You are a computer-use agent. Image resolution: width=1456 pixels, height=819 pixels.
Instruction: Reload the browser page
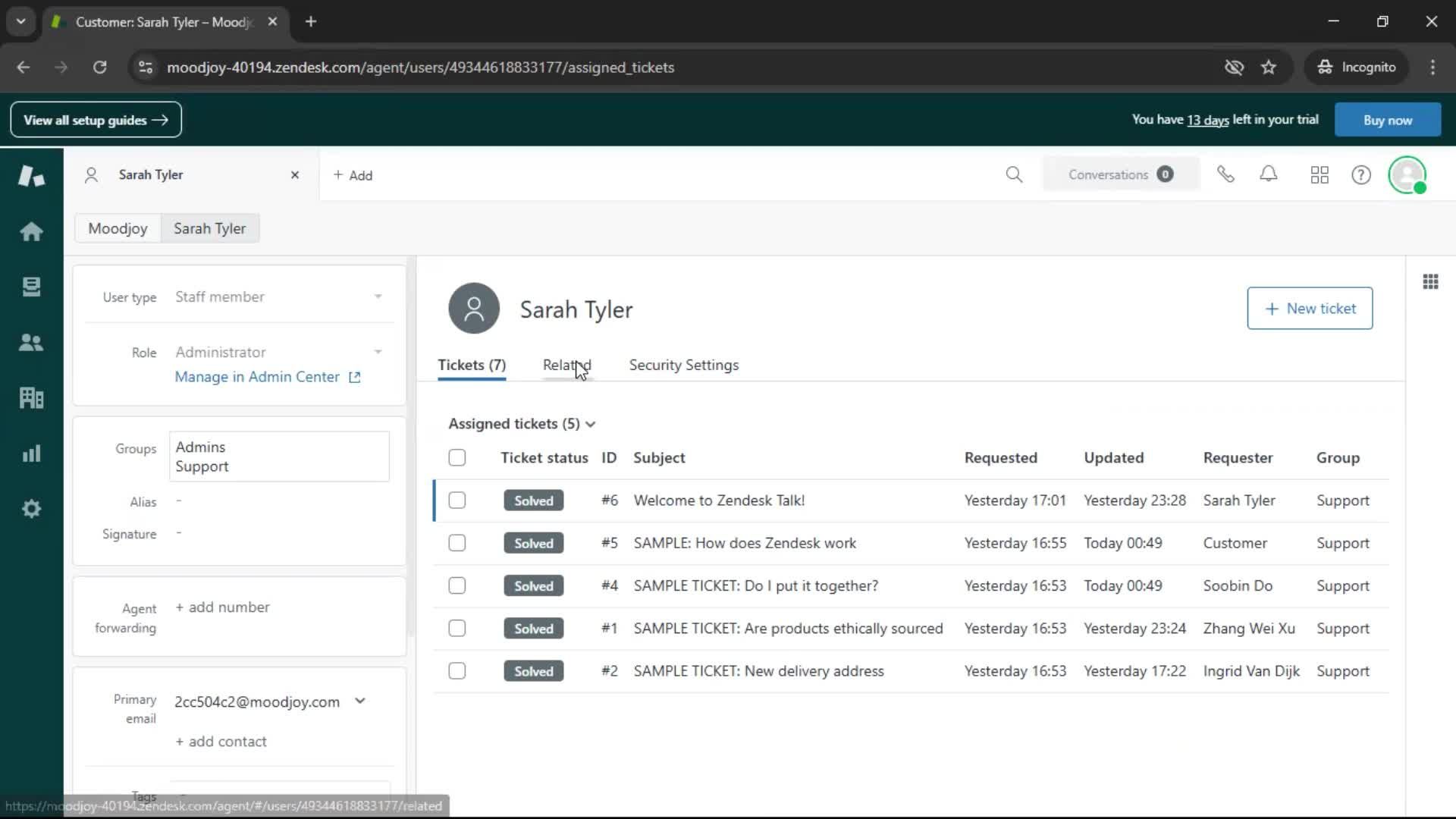click(99, 67)
